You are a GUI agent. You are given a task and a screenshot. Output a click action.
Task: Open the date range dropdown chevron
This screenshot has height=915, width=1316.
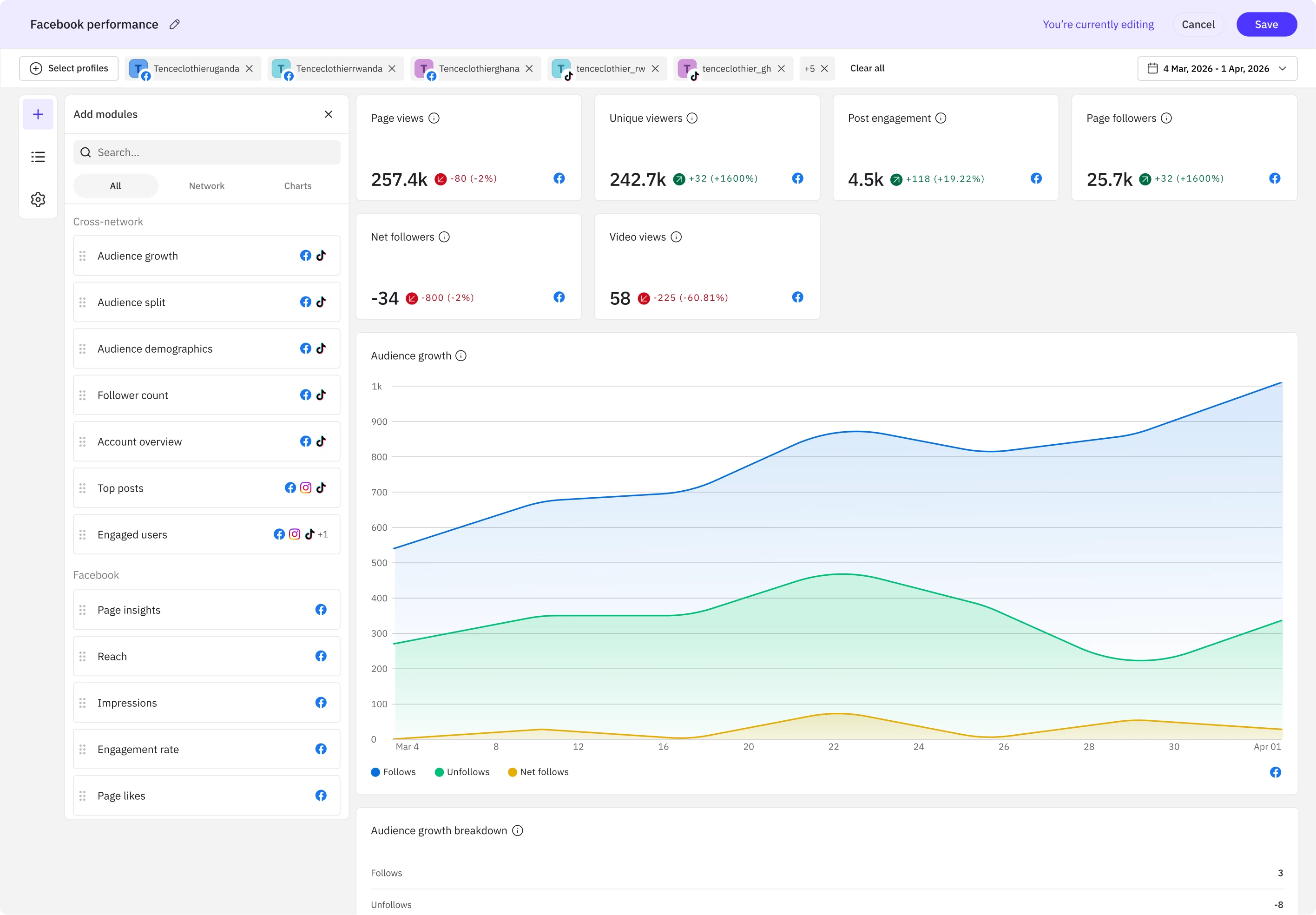pos(1283,68)
